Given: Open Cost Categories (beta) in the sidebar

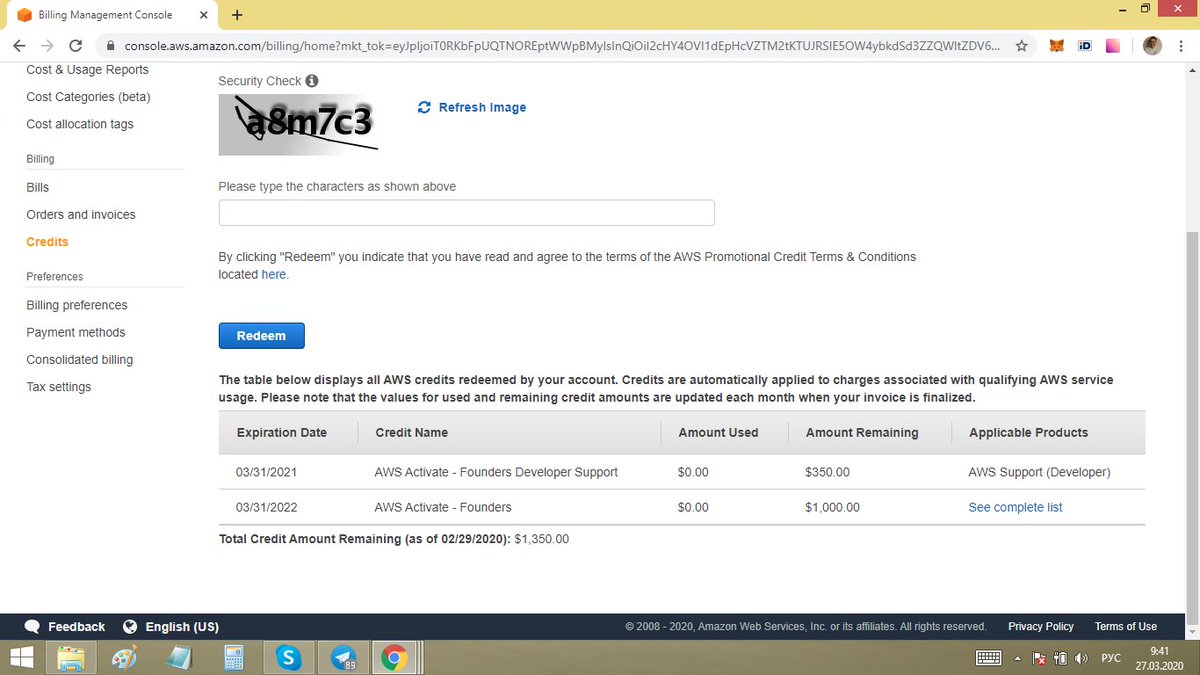Looking at the screenshot, I should pos(88,97).
